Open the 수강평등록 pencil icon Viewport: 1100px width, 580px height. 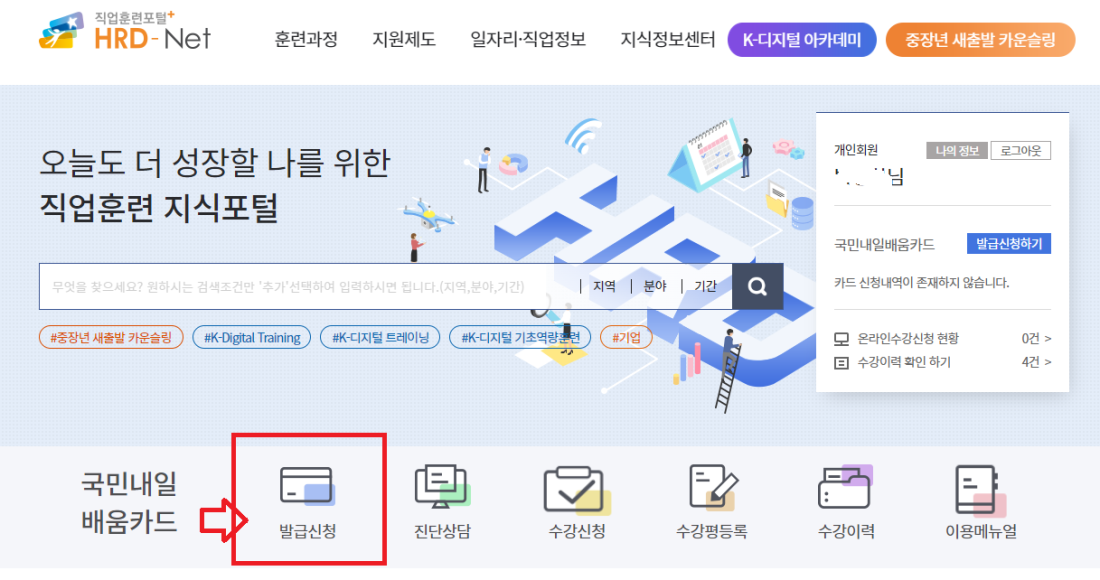pyautogui.click(x=713, y=487)
